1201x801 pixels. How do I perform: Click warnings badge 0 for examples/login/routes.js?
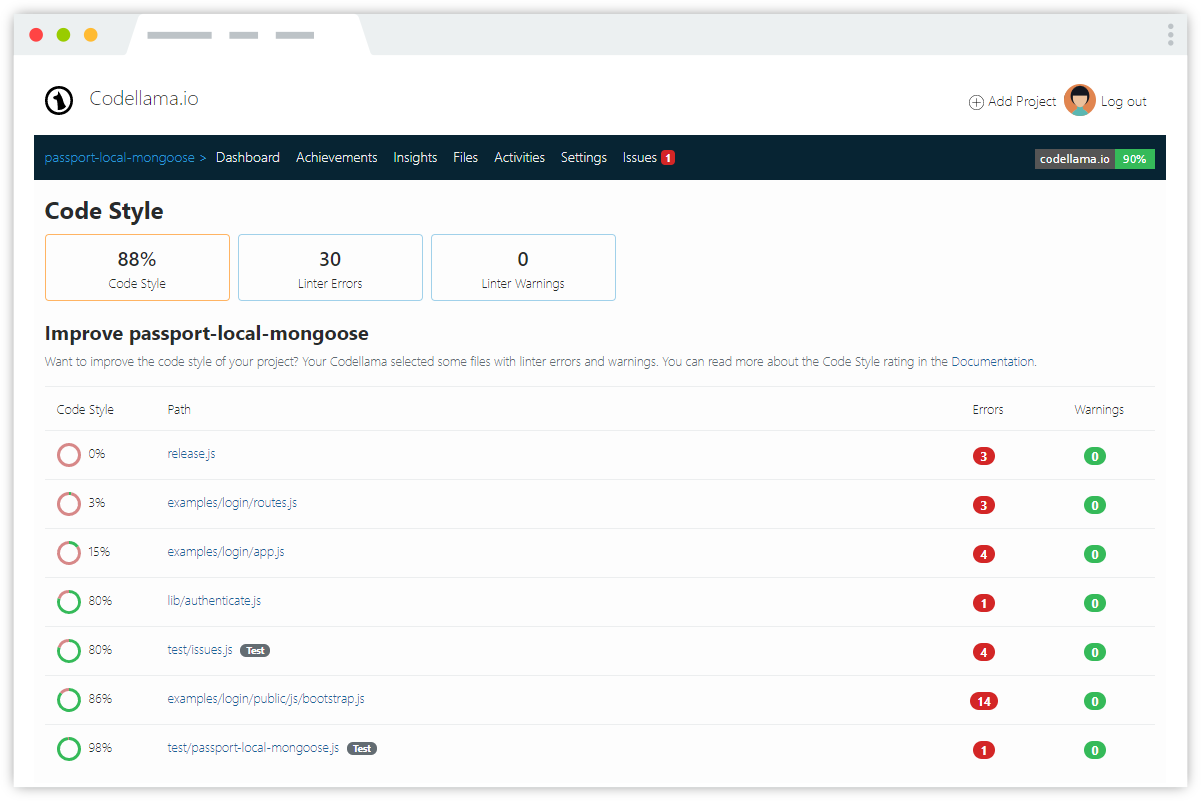1095,505
